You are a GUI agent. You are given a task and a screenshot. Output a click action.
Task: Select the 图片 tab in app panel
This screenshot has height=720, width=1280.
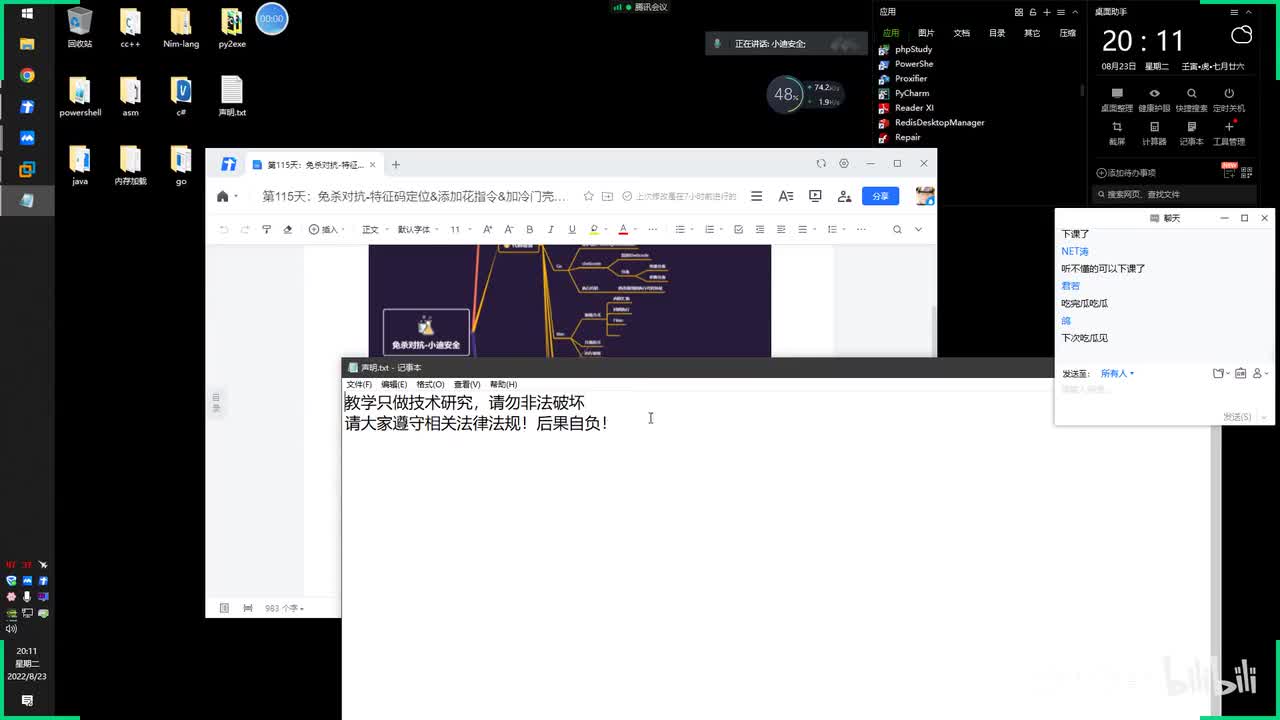[x=926, y=33]
